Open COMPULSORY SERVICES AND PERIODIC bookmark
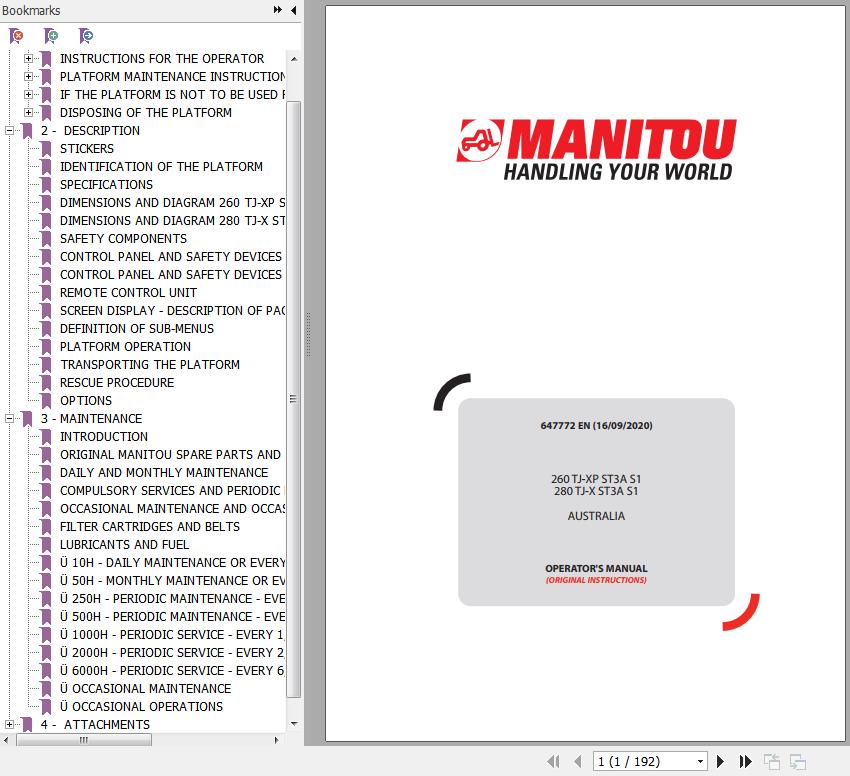 [172, 490]
